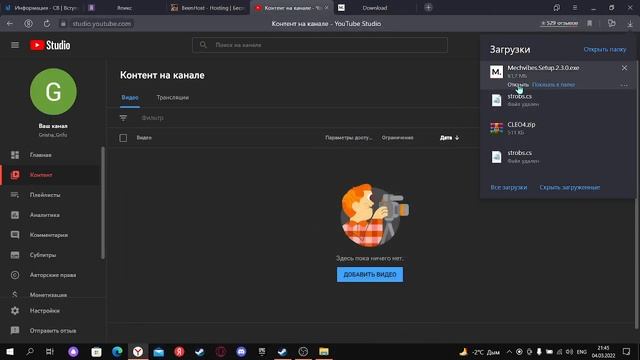The image size is (640, 360).
Task: Open Discord from the taskbar
Action: pyautogui.click(x=241, y=351)
